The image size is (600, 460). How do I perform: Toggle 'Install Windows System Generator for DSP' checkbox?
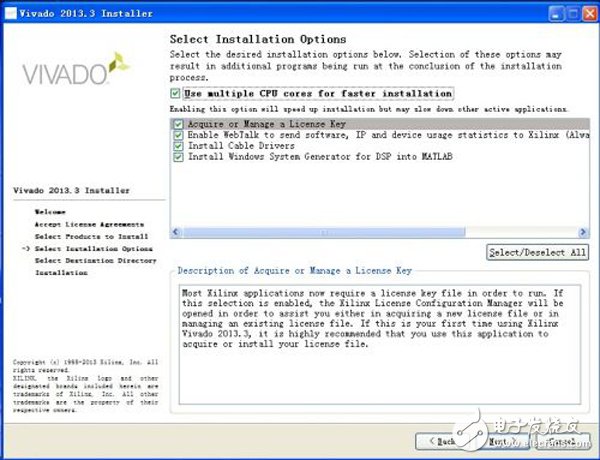(x=178, y=157)
